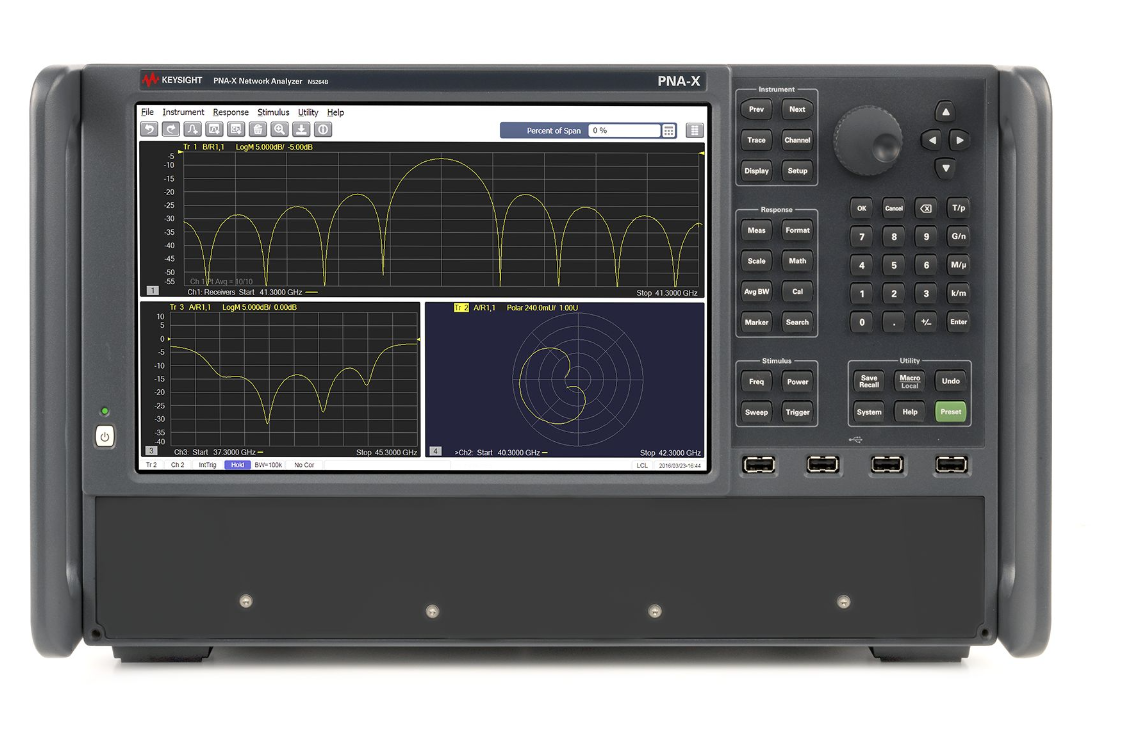Viewport: 1129px width, 747px height.
Task: Click the standby power toolbar icon
Action: 323,129
